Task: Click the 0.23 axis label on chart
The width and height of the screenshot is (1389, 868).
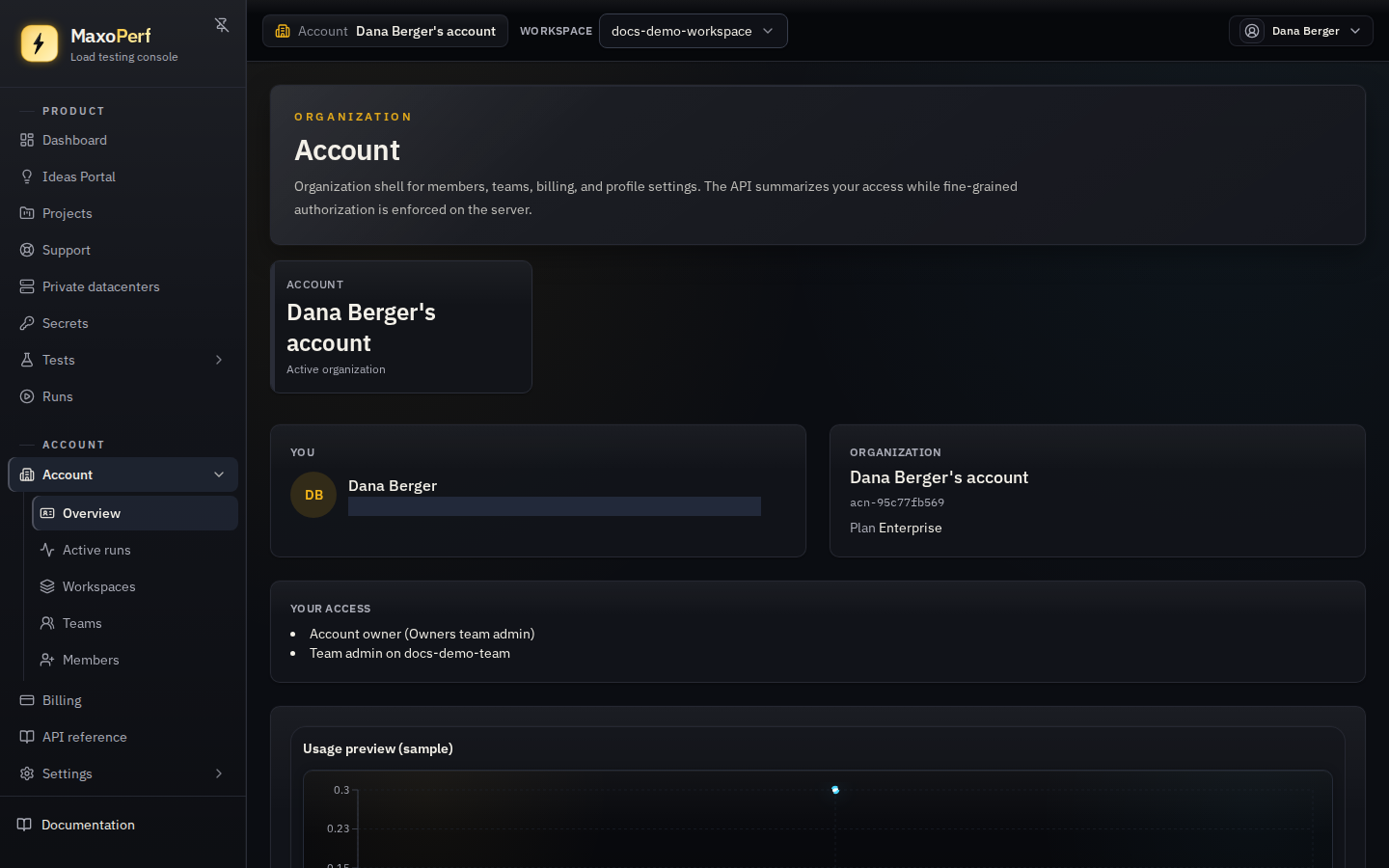Action: [339, 828]
